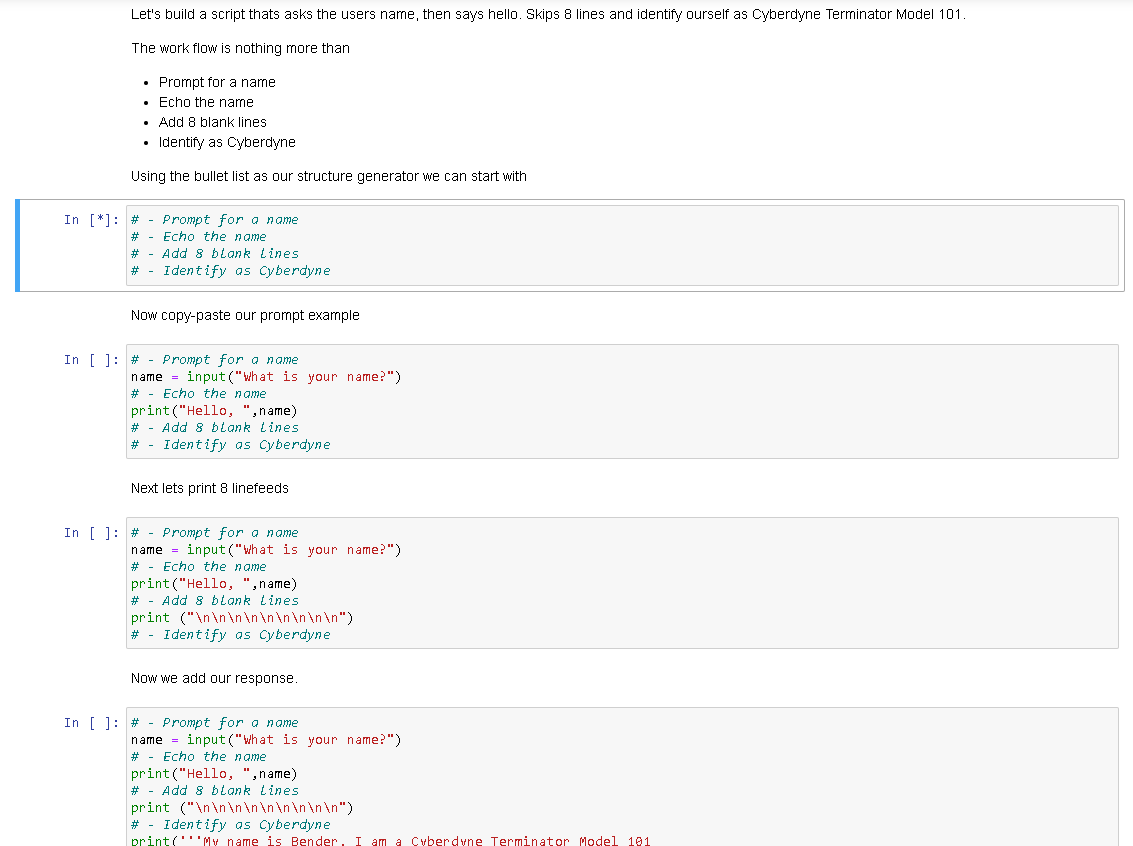Click the In [*]: prompt label
Screen dimensions: 1133x846
click(x=88, y=219)
